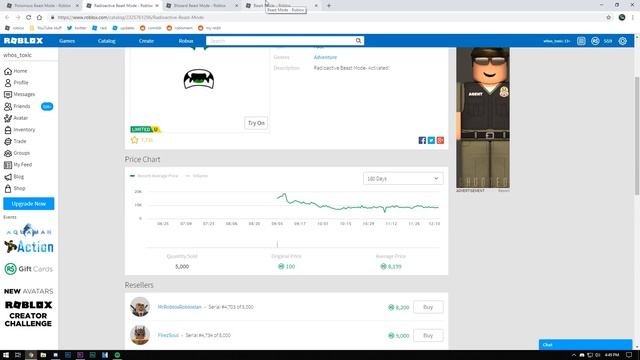
Task: Buy from the 8,200 Robux reseller
Action: 428,307
